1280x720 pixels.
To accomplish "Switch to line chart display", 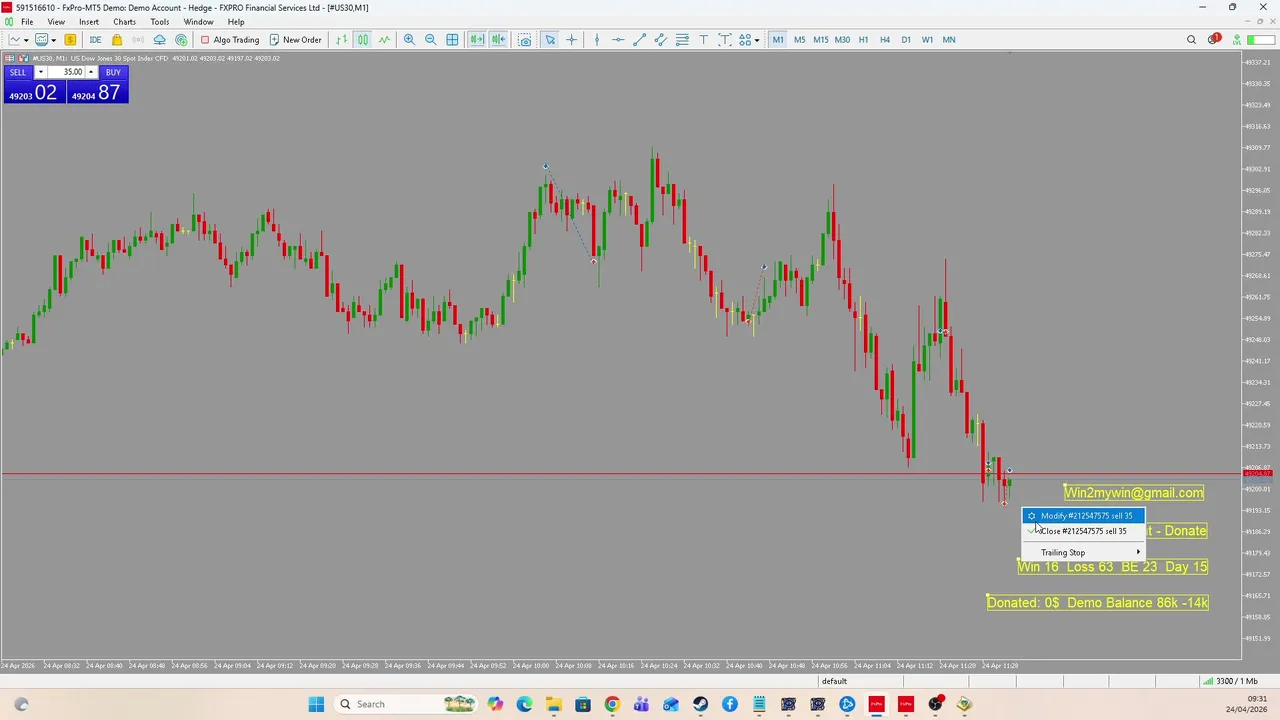I will coord(384,40).
